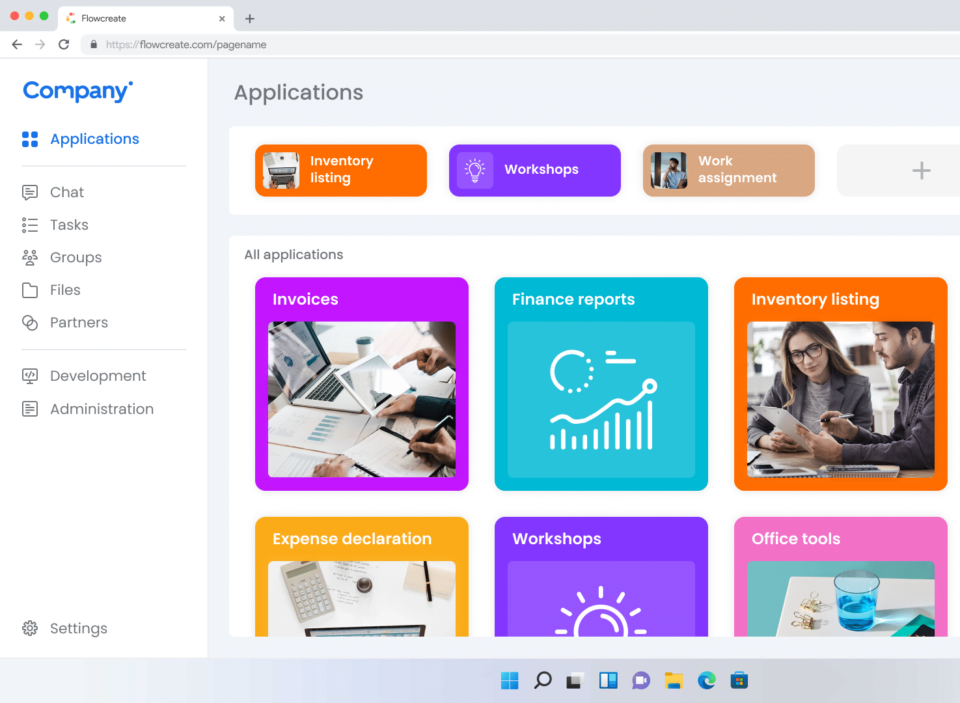Viewport: 960px width, 703px height.
Task: Open the Expense declaration application card
Action: 361,576
